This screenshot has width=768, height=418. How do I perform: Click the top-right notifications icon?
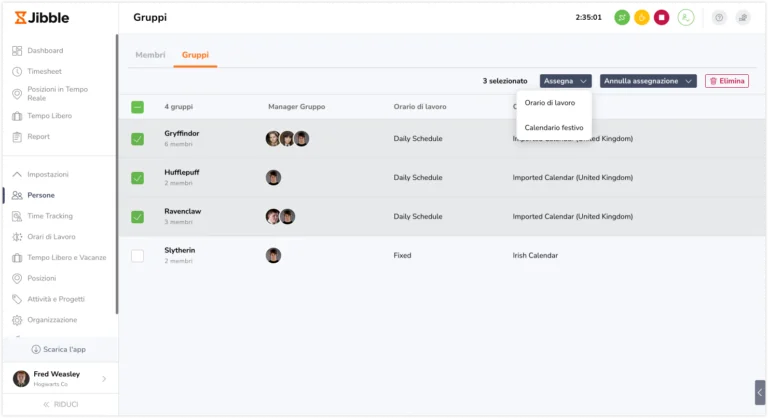point(743,18)
